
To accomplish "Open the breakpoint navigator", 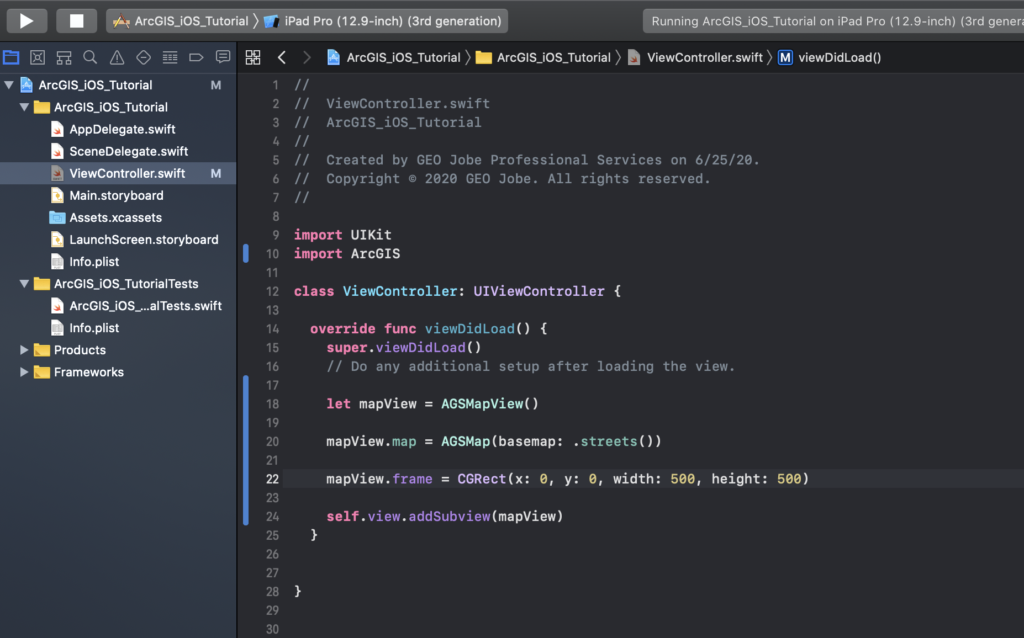I will (196, 57).
